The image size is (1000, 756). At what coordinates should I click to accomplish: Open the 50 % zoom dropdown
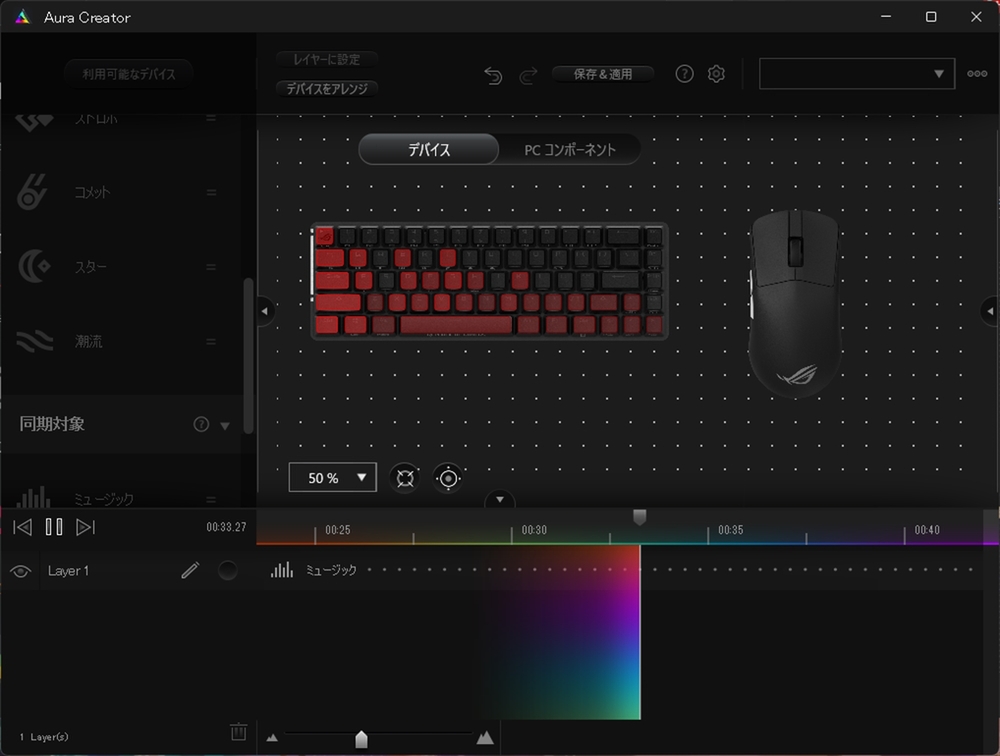coord(332,478)
